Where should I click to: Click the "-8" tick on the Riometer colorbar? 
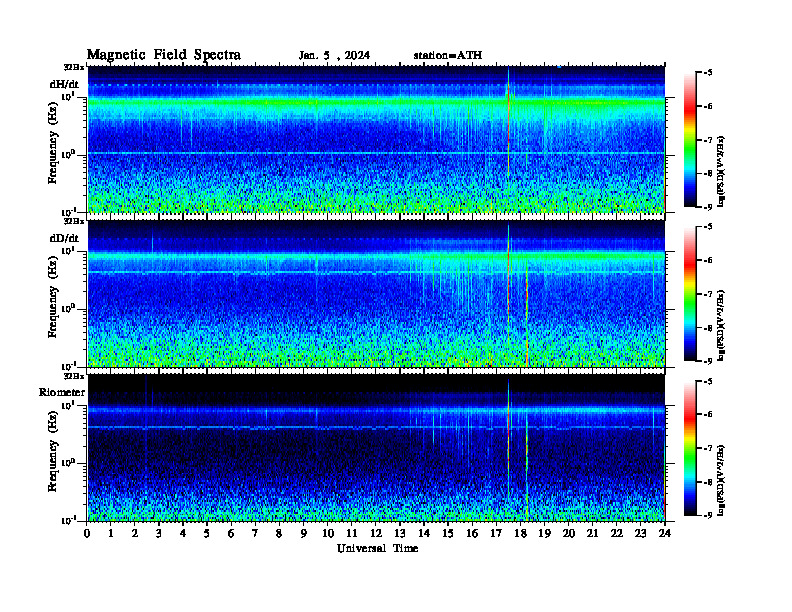tap(709, 482)
